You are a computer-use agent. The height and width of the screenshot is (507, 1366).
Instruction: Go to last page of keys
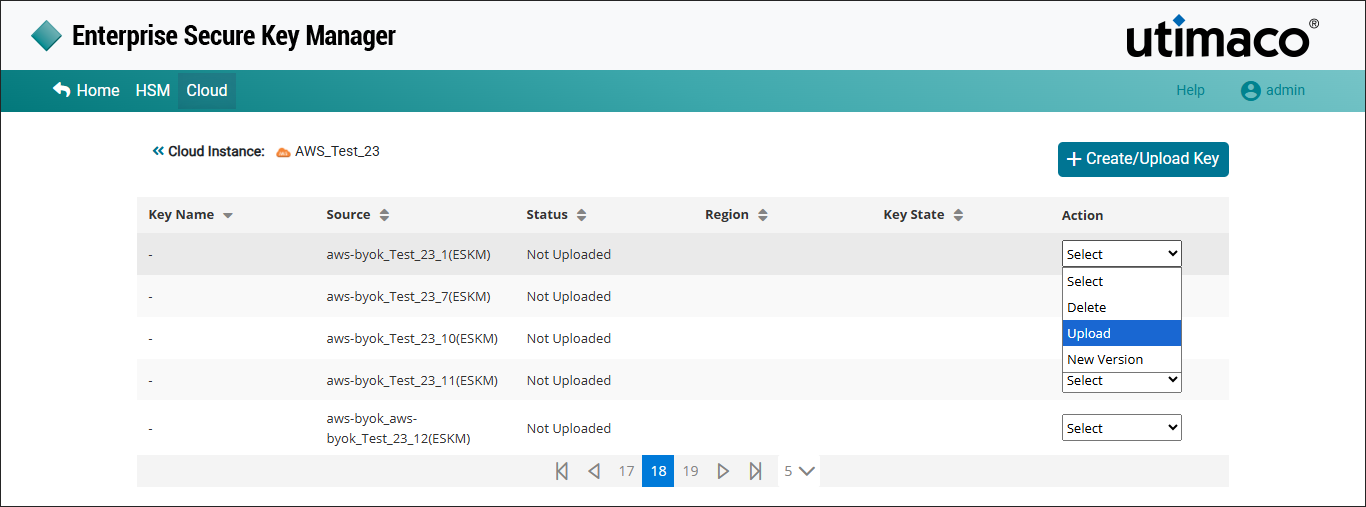click(755, 471)
